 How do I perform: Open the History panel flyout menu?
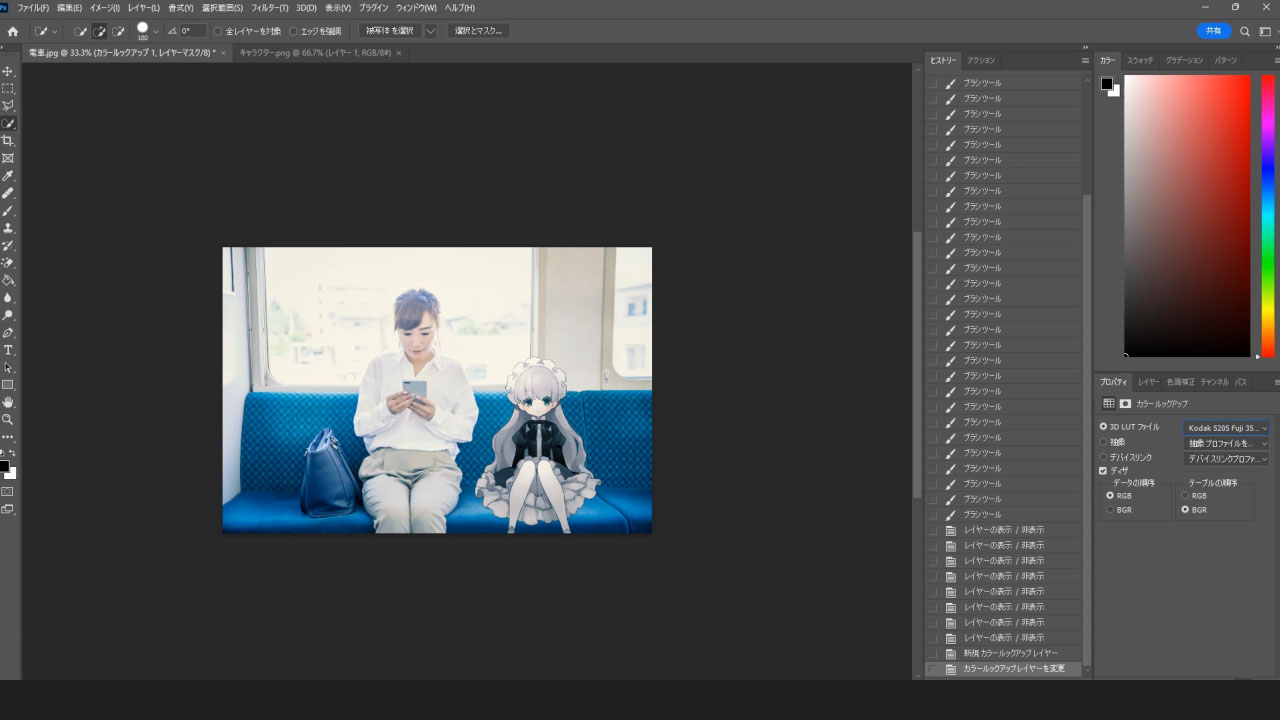click(1085, 61)
